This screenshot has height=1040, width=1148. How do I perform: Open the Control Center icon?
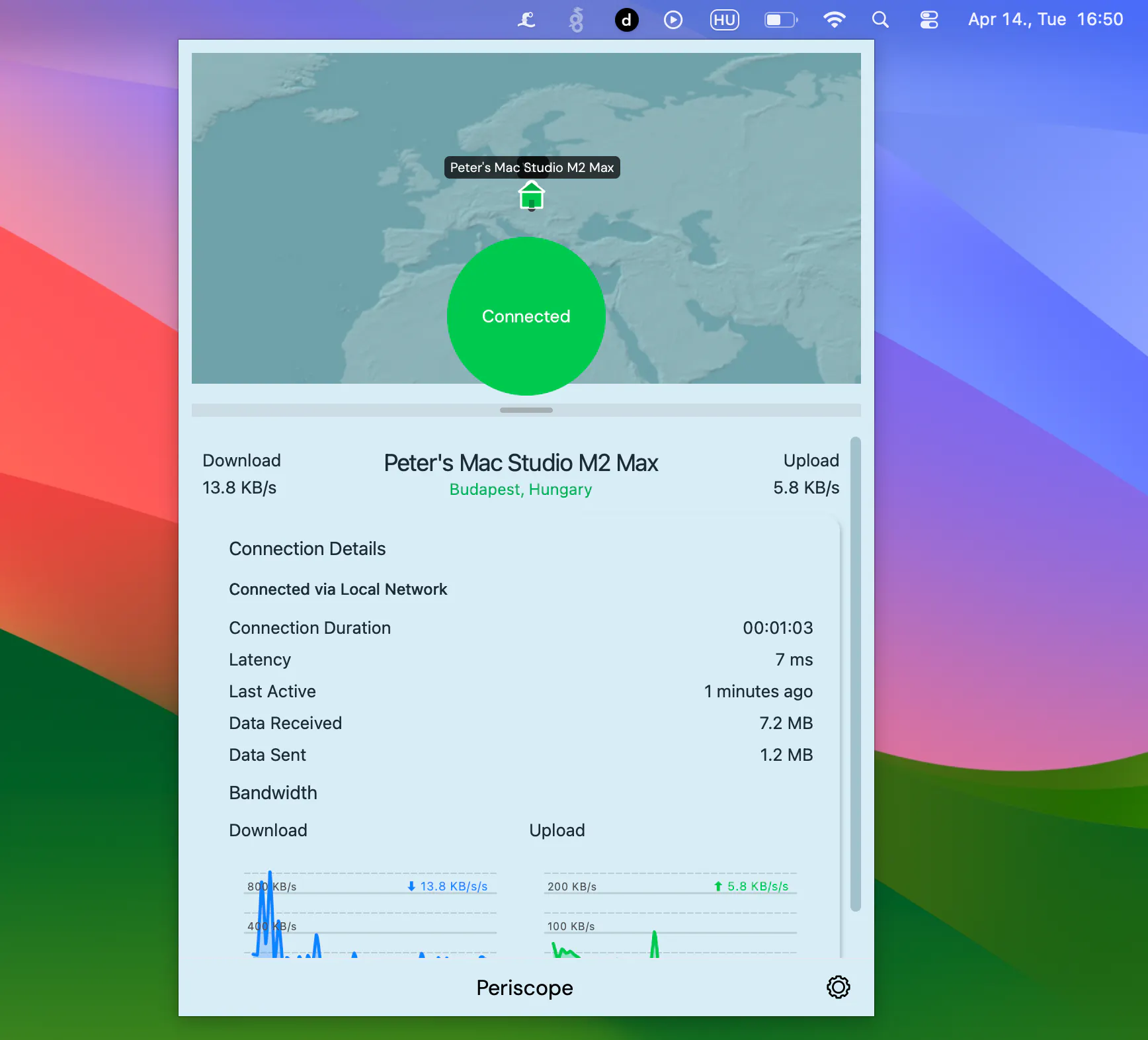pos(929,20)
